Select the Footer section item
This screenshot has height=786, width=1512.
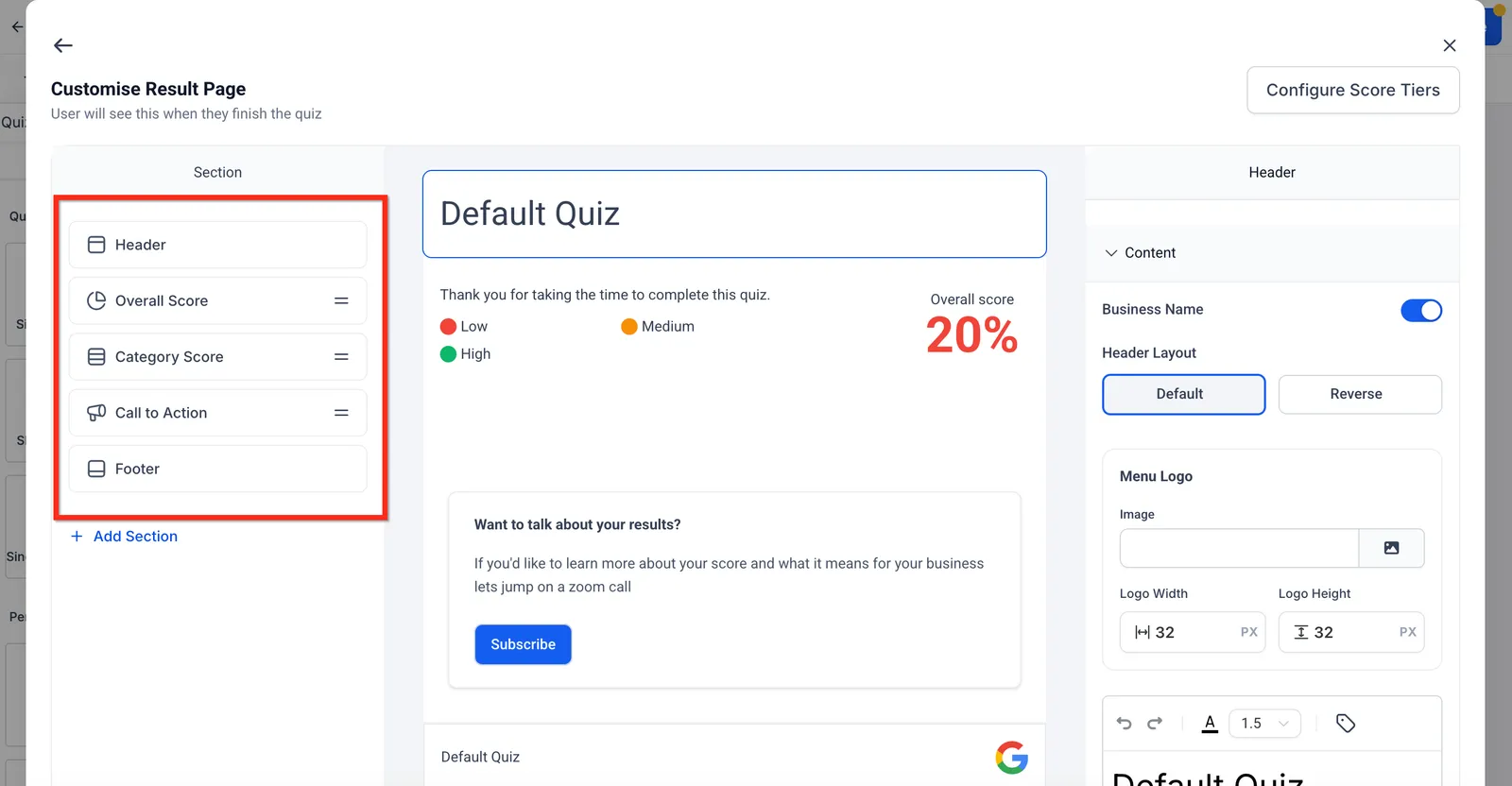point(217,469)
